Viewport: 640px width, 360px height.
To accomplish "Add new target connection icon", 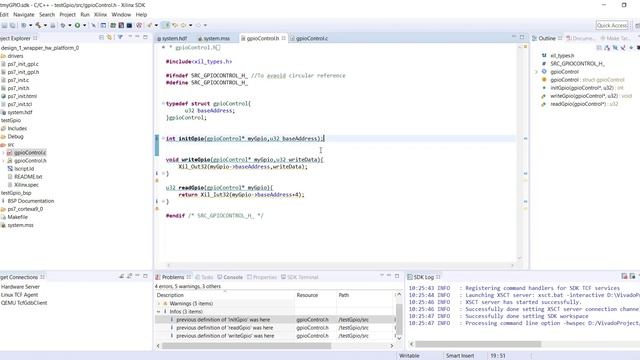I will tap(122, 276).
